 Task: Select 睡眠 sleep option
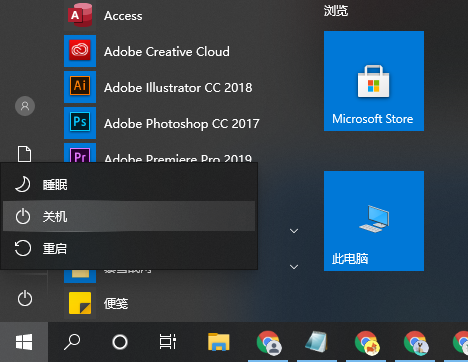(x=129, y=184)
